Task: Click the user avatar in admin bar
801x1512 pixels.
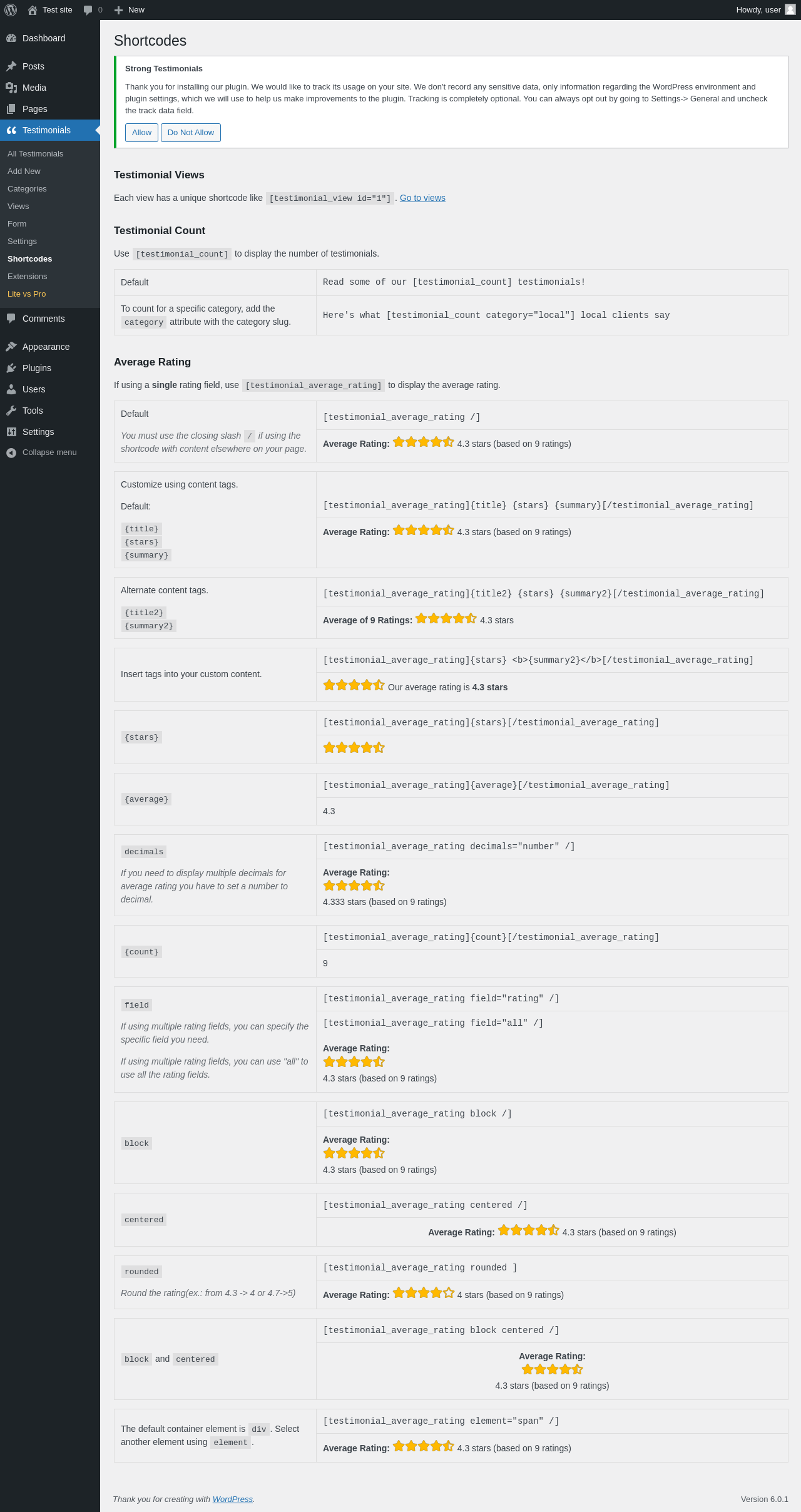Action: (x=790, y=10)
